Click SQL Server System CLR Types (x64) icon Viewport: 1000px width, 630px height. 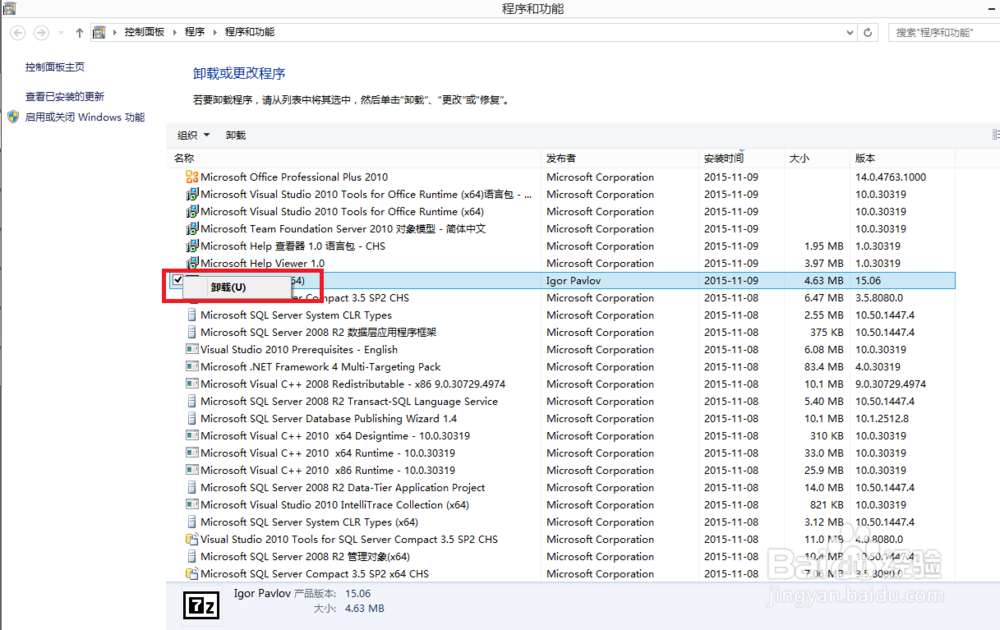coord(191,521)
